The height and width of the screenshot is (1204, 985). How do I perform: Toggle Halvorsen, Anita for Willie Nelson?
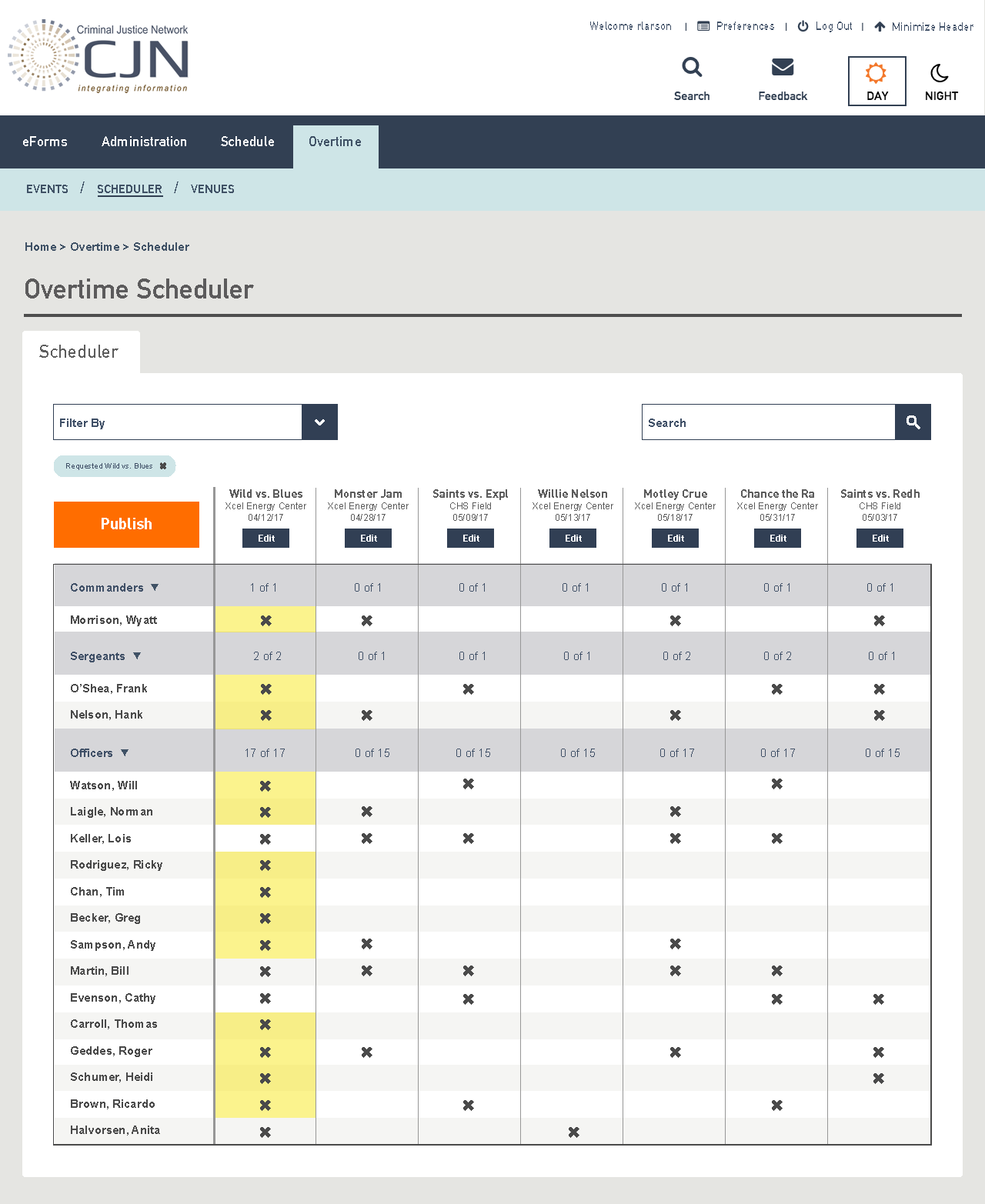[x=573, y=1132]
